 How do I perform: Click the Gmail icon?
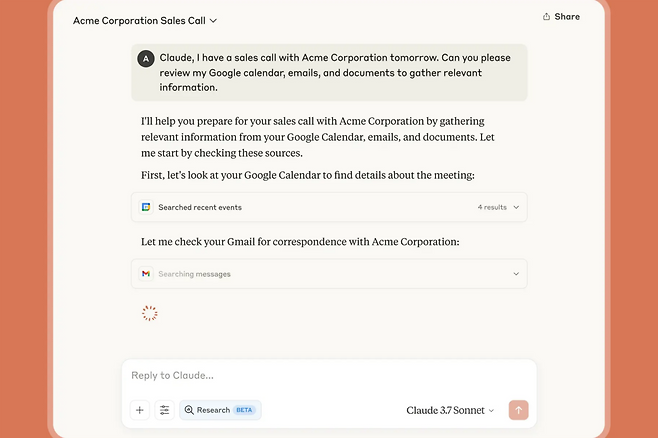pos(146,274)
